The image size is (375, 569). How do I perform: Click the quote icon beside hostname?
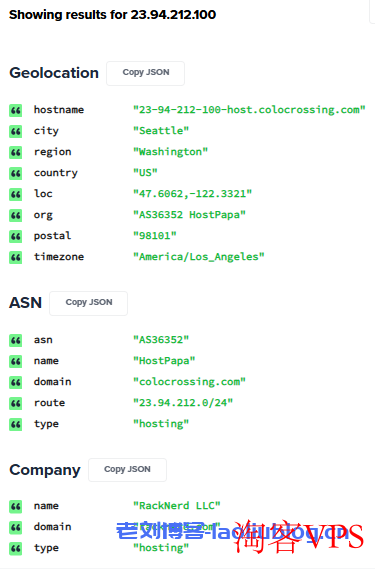16,110
